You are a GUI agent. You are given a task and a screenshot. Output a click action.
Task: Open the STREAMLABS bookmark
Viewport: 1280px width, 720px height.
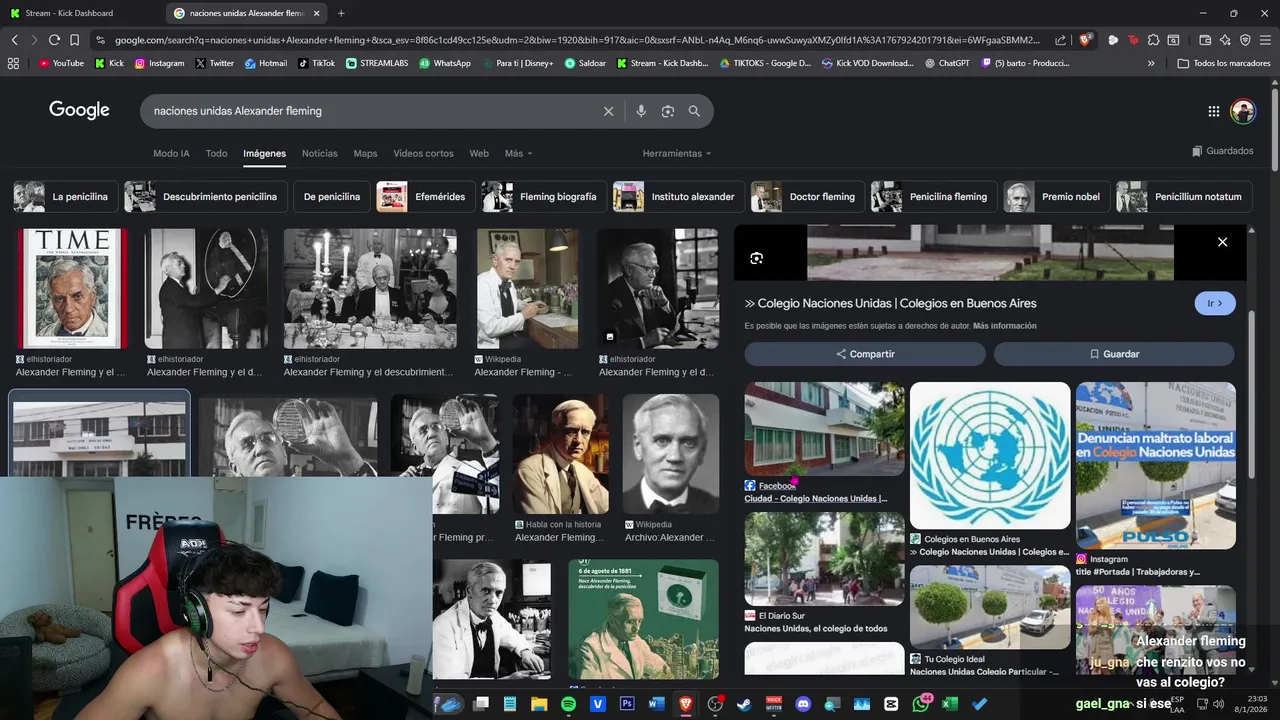tap(377, 63)
